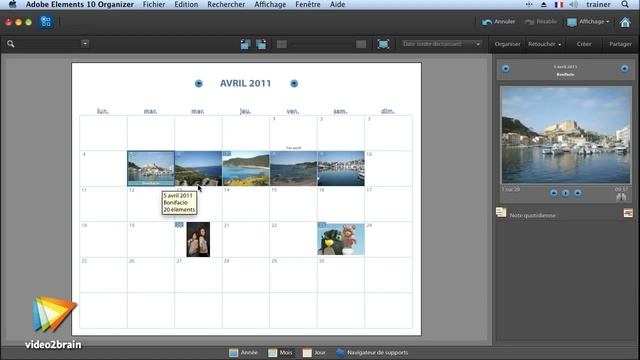Switch to Mois calendar view

[x=280, y=353]
